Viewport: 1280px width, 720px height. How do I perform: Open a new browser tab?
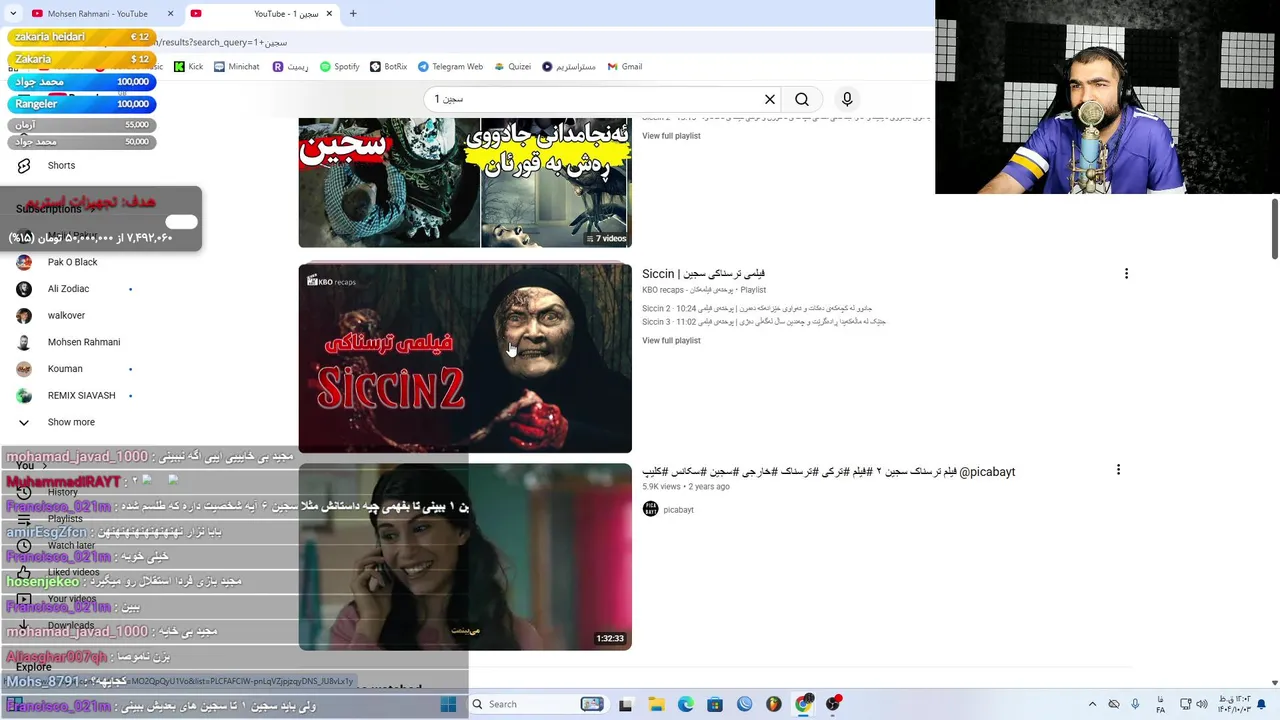[x=353, y=14]
